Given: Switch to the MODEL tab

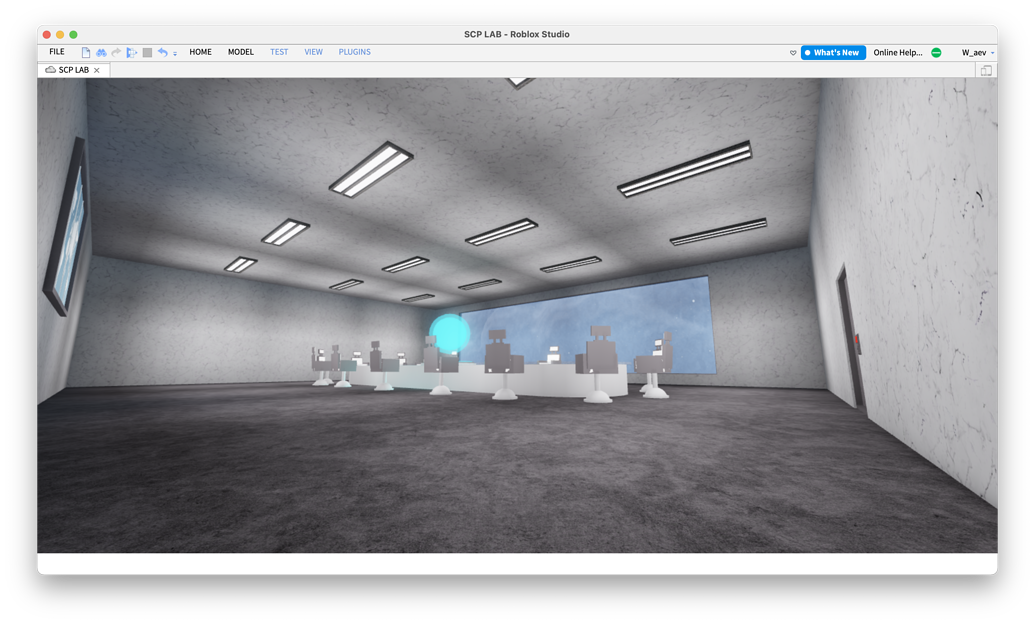Looking at the screenshot, I should (x=240, y=52).
